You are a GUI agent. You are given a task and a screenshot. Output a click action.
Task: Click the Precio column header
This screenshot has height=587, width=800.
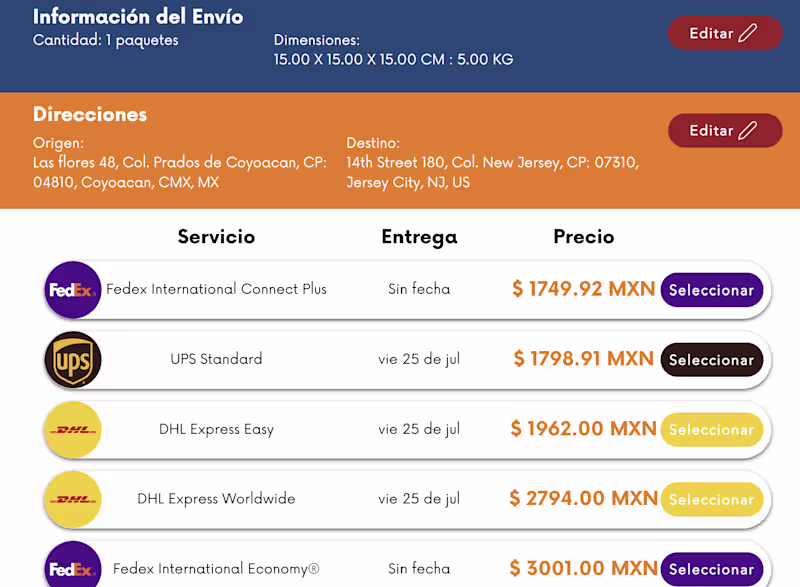(584, 237)
